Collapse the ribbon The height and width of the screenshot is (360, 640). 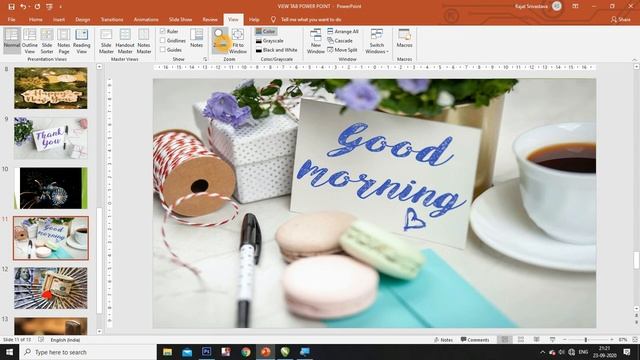click(635, 60)
